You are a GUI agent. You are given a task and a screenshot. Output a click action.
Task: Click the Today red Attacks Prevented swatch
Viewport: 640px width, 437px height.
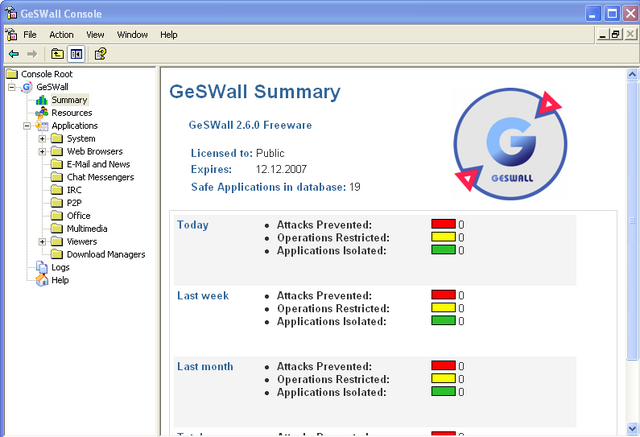pyautogui.click(x=443, y=224)
